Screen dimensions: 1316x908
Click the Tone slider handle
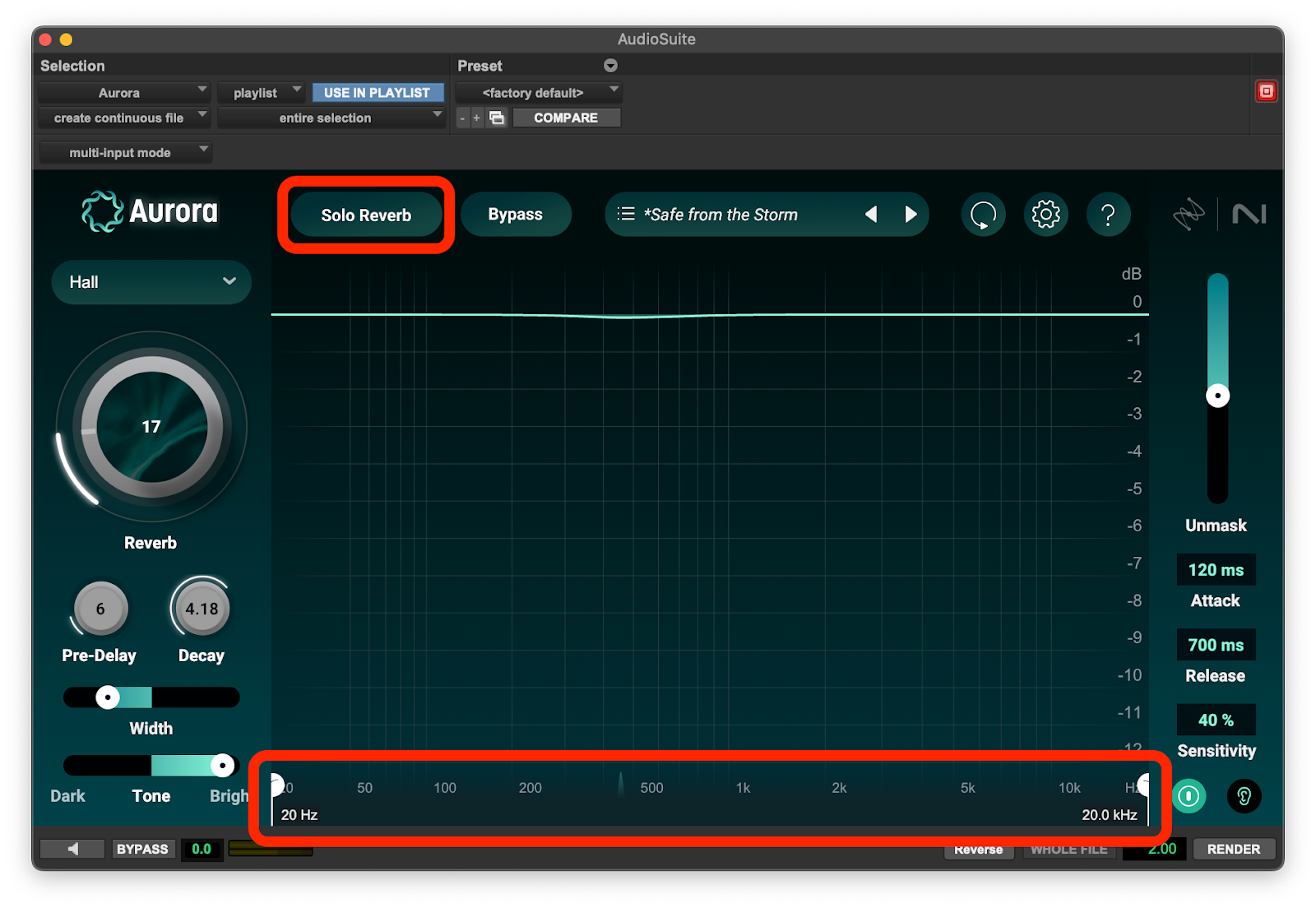click(x=222, y=766)
